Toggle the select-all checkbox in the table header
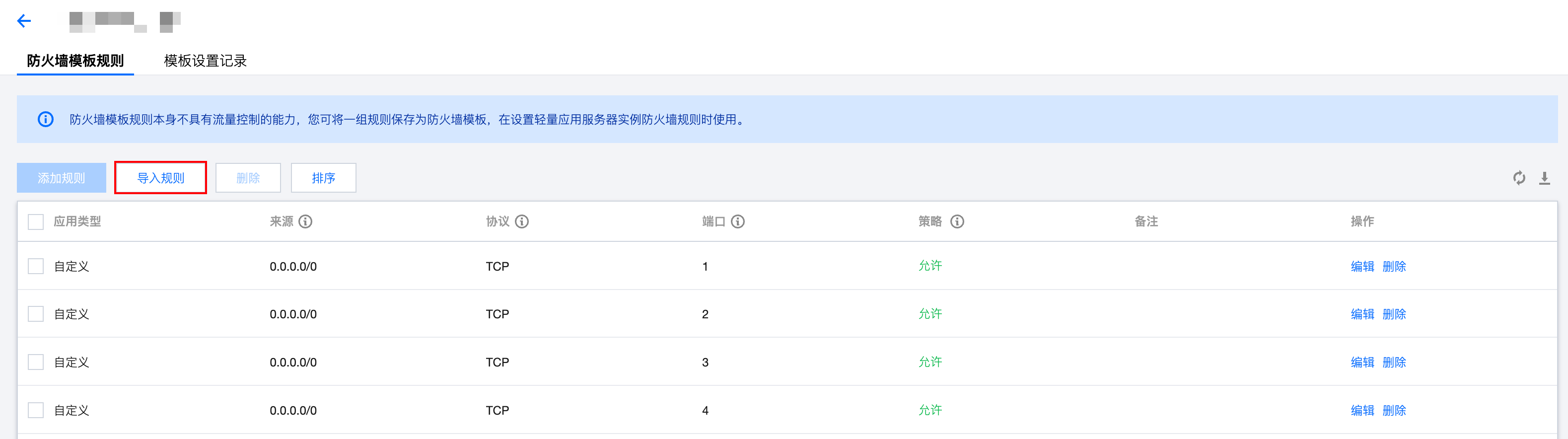1568x439 pixels. click(x=36, y=221)
